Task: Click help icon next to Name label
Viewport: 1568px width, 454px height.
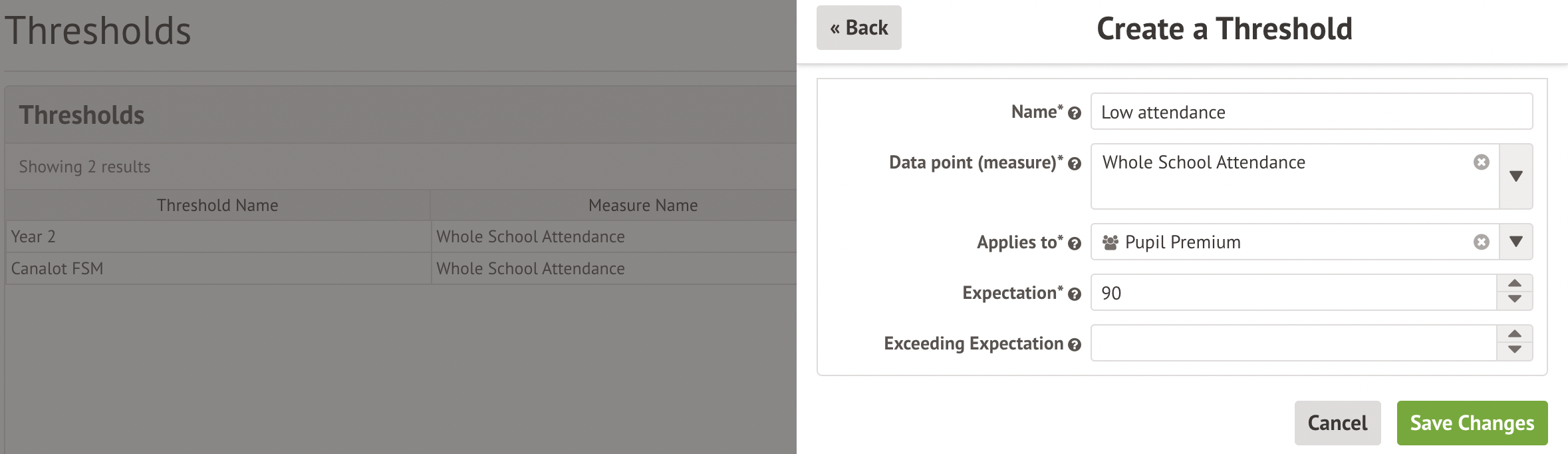Action: (x=1074, y=113)
